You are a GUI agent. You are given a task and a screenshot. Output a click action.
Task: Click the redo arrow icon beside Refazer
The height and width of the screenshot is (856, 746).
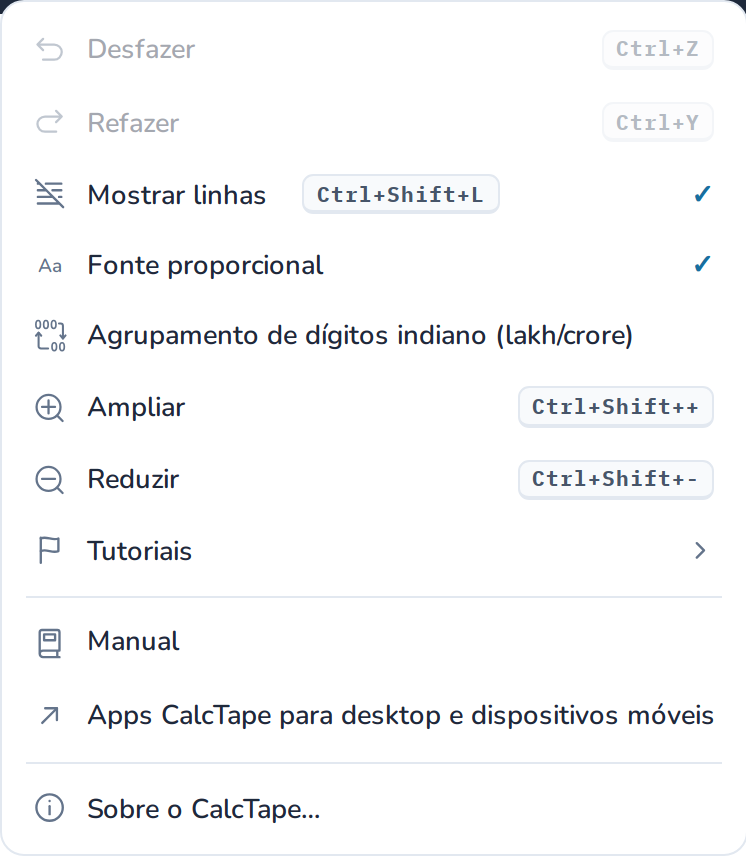[x=50, y=122]
